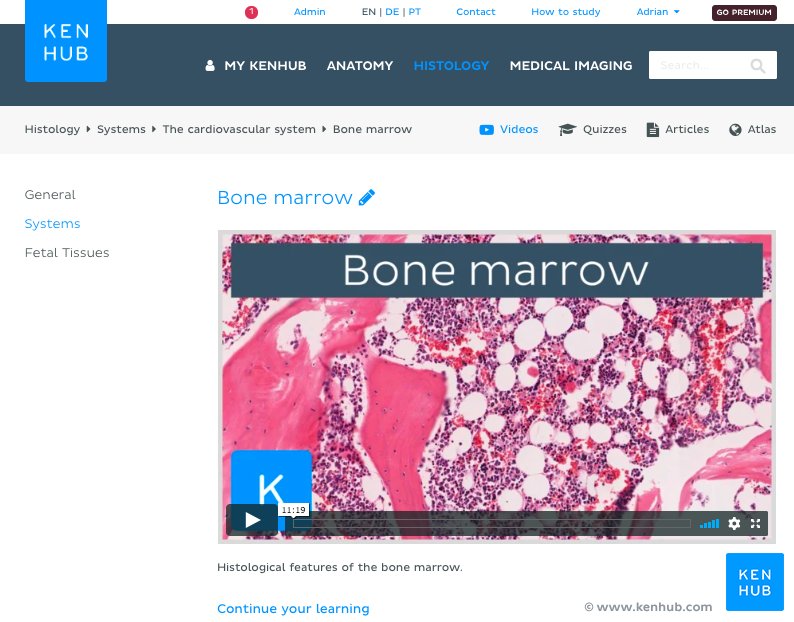The height and width of the screenshot is (622, 794).
Task: Play the Bone marrow video
Action: coord(252,520)
